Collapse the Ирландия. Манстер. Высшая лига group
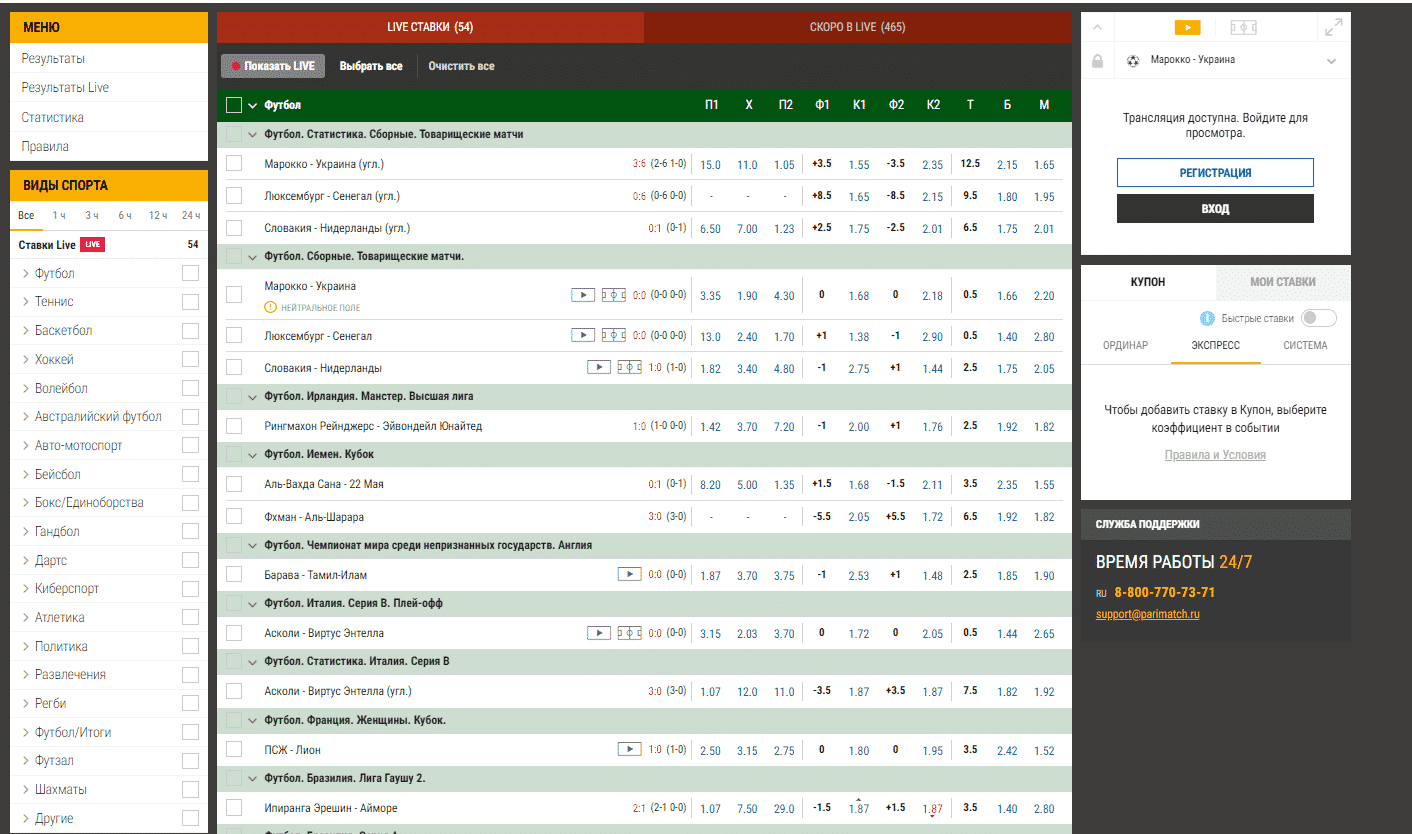Viewport: 1412px width, 834px height. pos(253,397)
